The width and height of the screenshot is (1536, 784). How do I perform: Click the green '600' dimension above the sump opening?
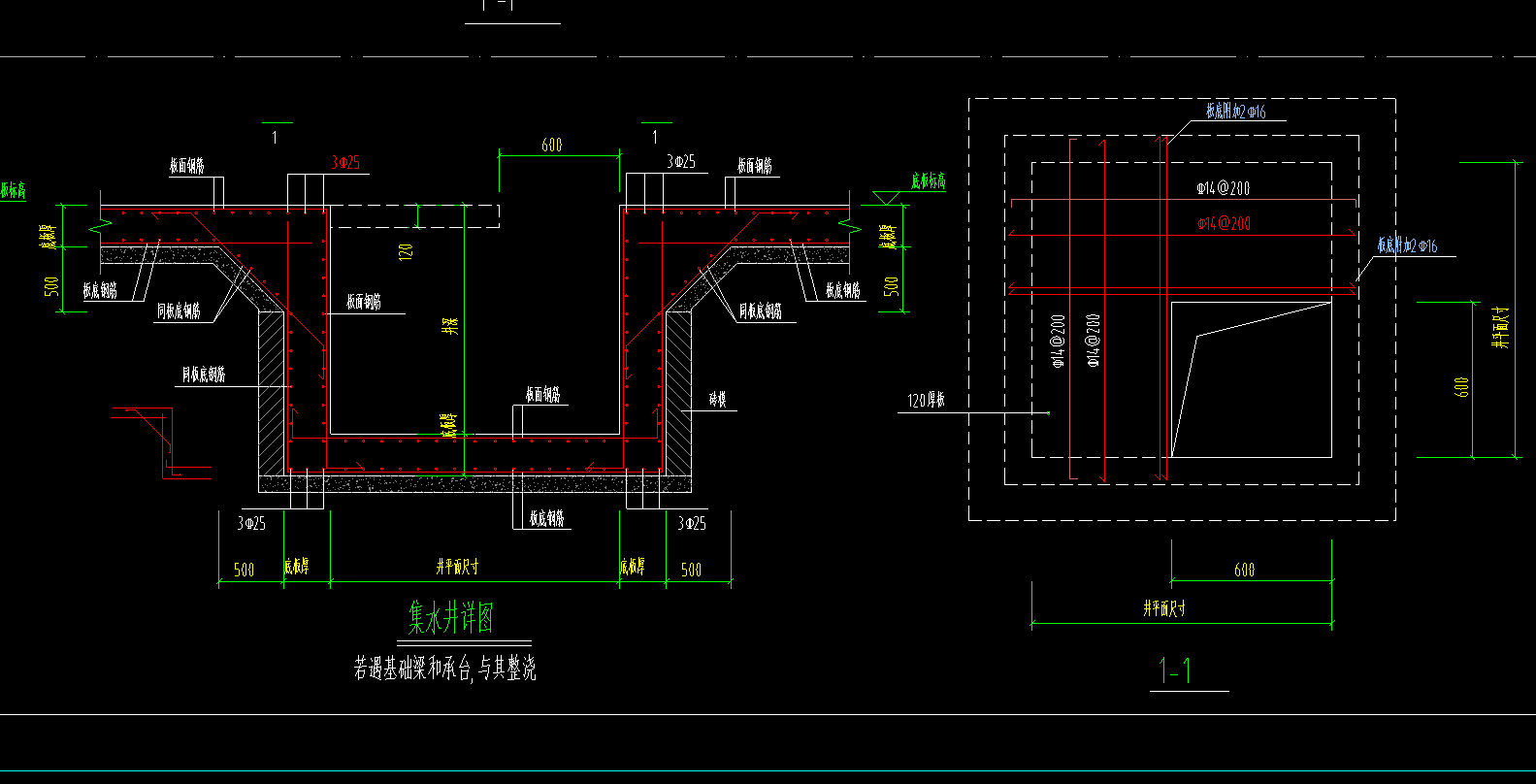click(x=552, y=145)
